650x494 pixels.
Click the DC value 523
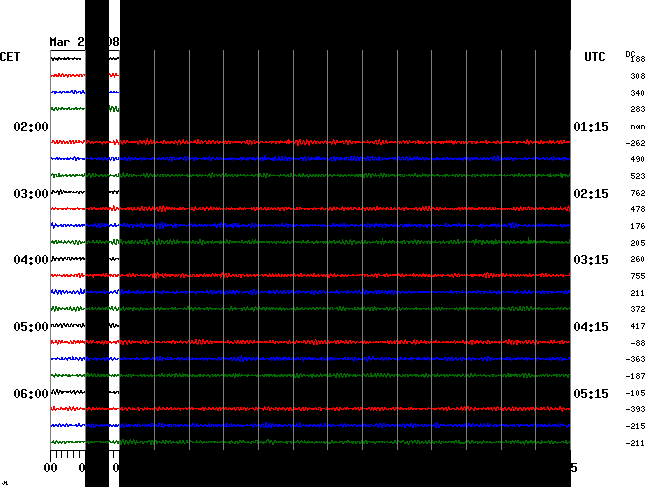pos(638,176)
